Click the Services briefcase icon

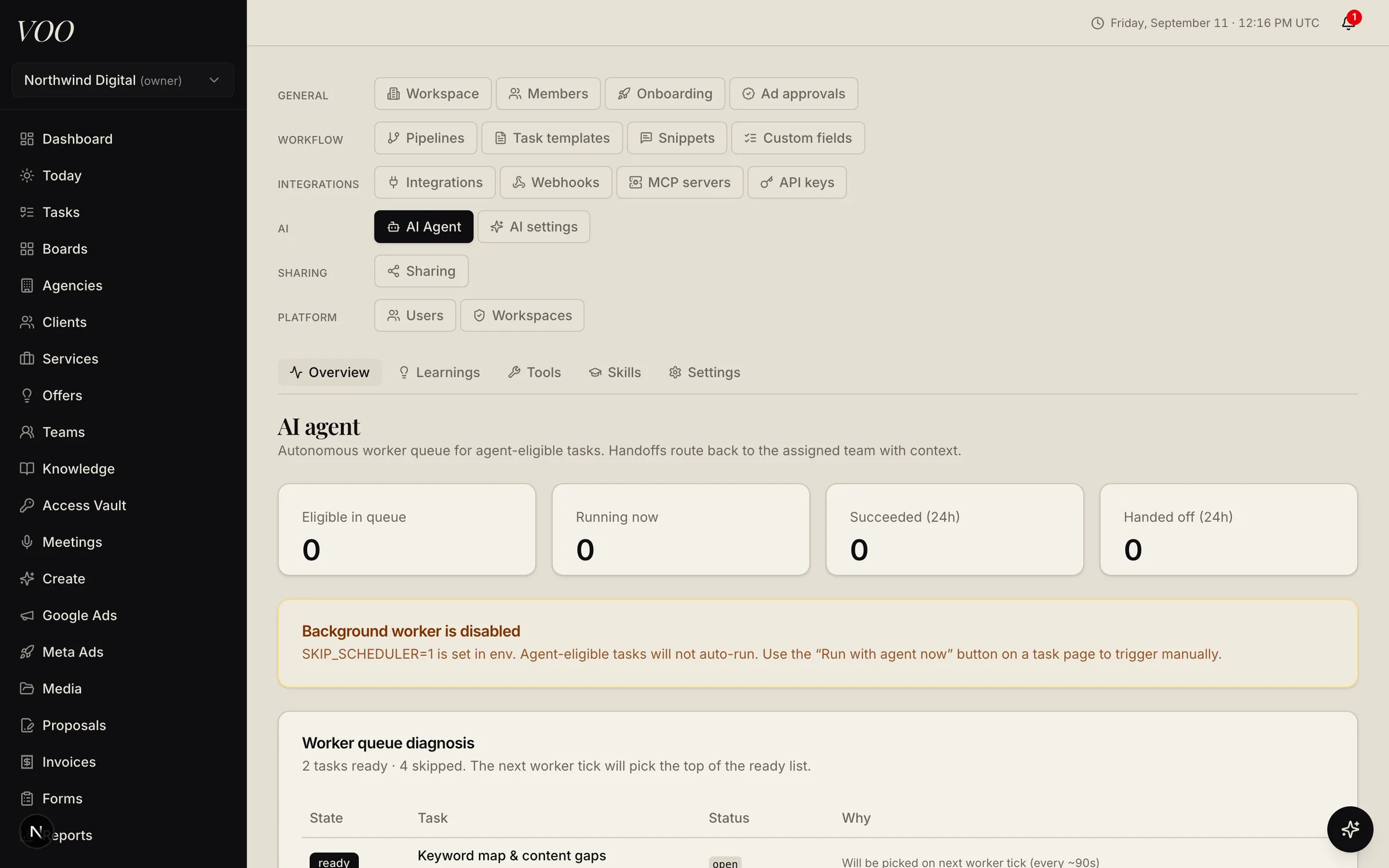click(27, 358)
